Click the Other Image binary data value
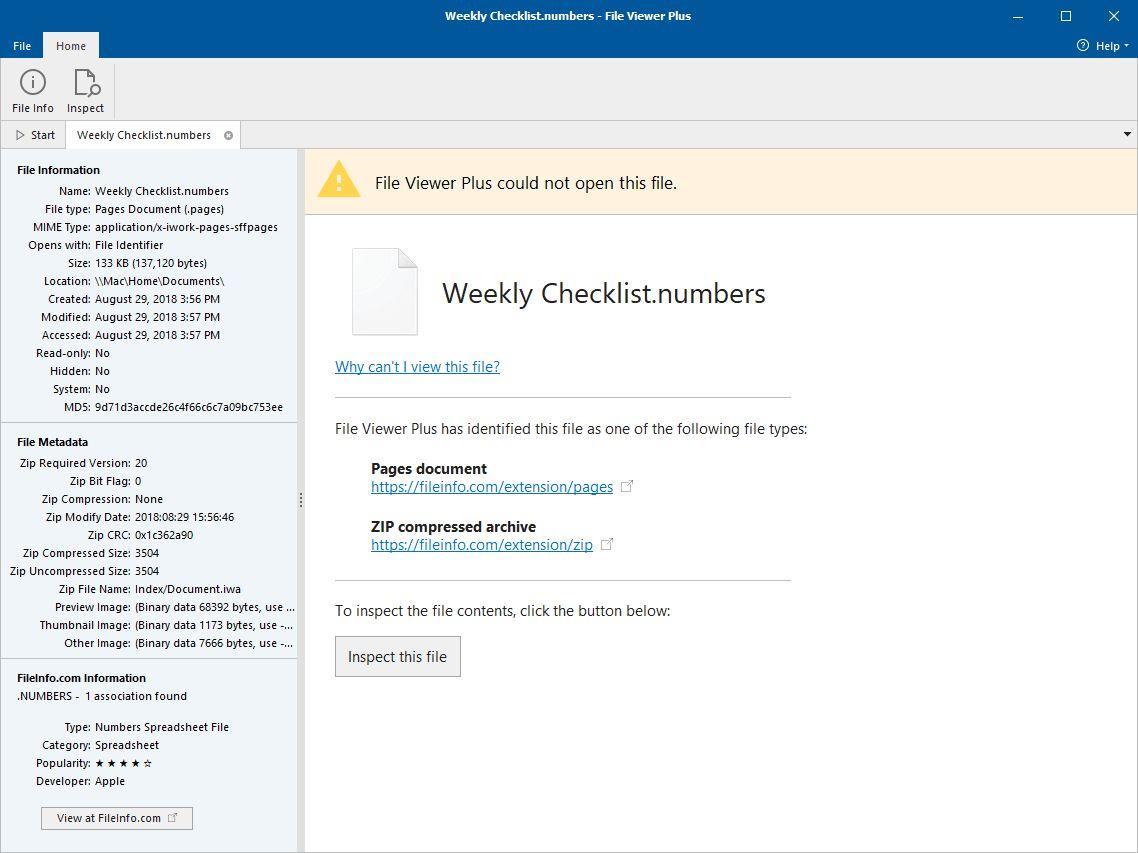Image resolution: width=1138 pixels, height=853 pixels. (214, 643)
